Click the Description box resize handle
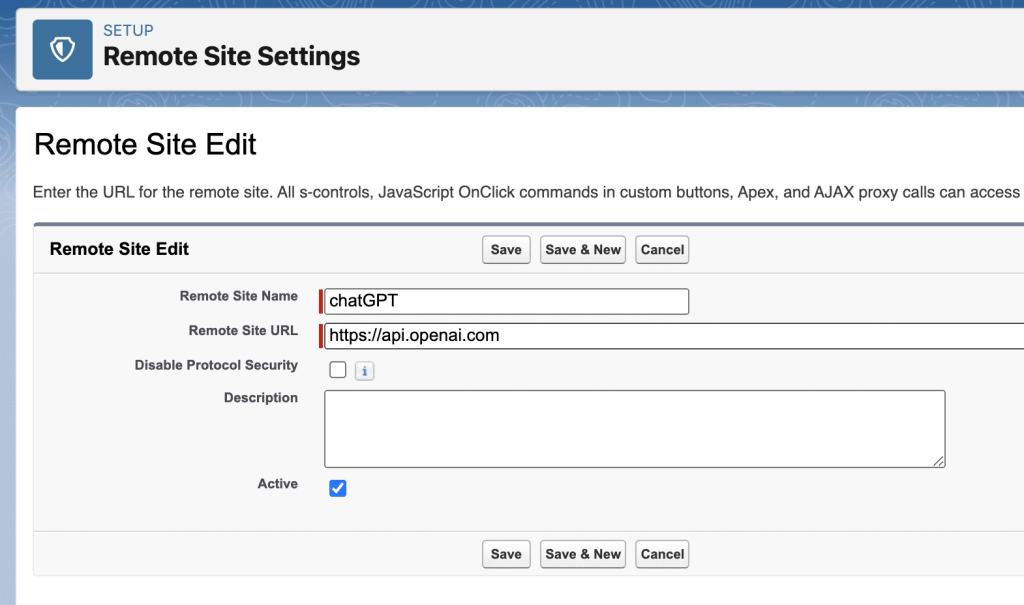This screenshot has width=1024, height=605. [939, 461]
